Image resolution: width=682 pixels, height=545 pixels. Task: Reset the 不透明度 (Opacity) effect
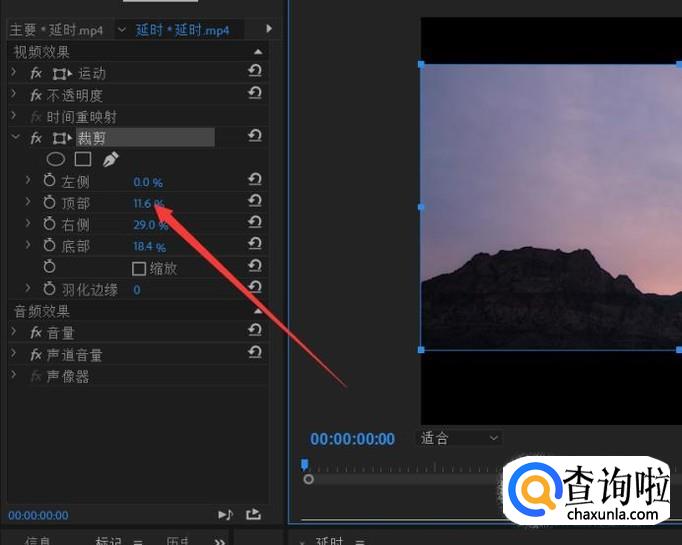click(x=255, y=92)
